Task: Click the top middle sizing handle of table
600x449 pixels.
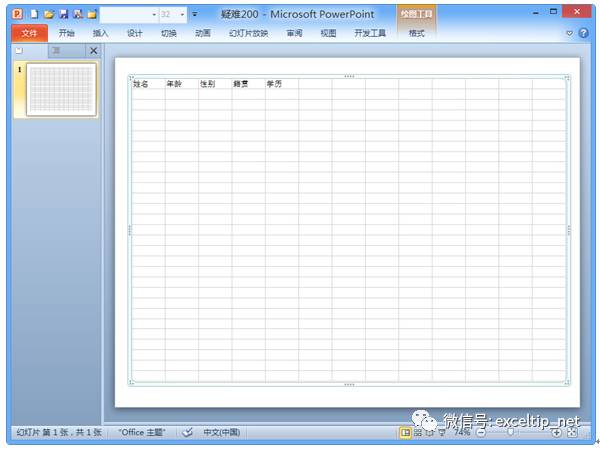Action: [x=349, y=76]
